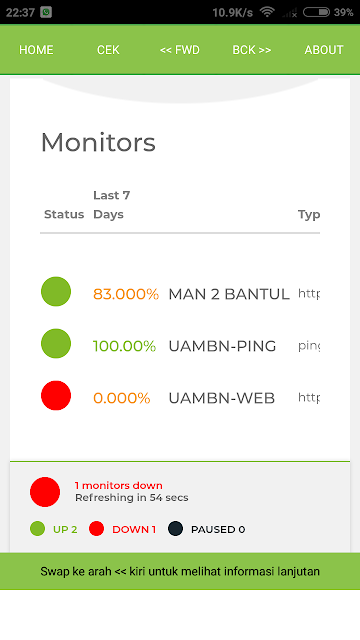Tap the large red monitors-down indicator
The width and height of the screenshot is (360, 640).
[x=45, y=492]
